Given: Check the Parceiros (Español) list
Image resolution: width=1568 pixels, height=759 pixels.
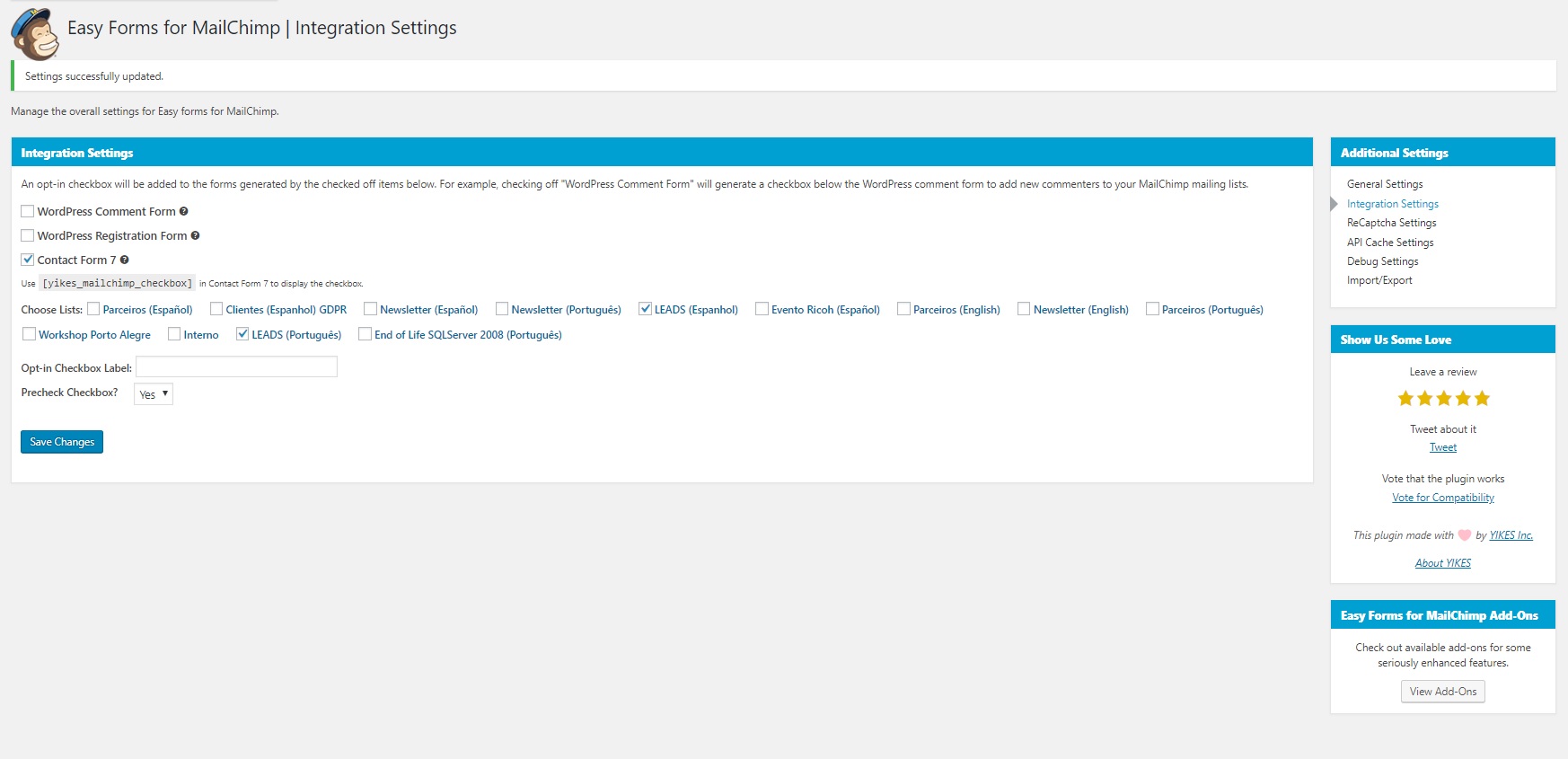Looking at the screenshot, I should (x=93, y=309).
